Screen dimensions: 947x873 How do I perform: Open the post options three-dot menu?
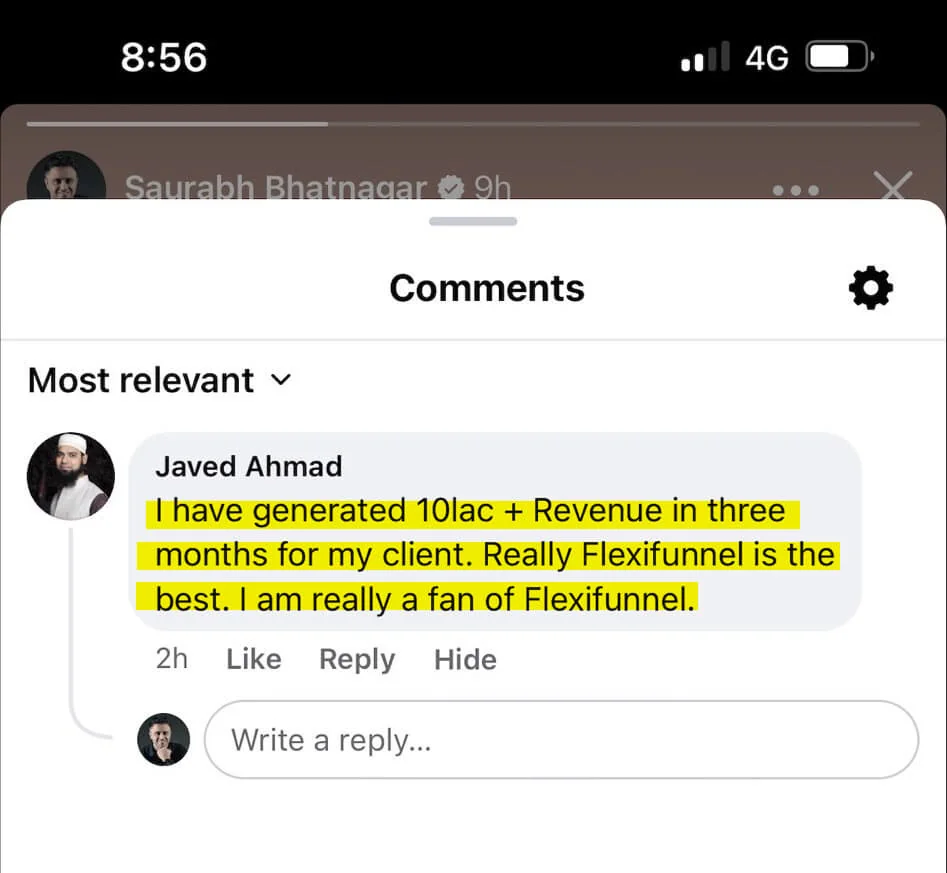pyautogui.click(x=795, y=189)
